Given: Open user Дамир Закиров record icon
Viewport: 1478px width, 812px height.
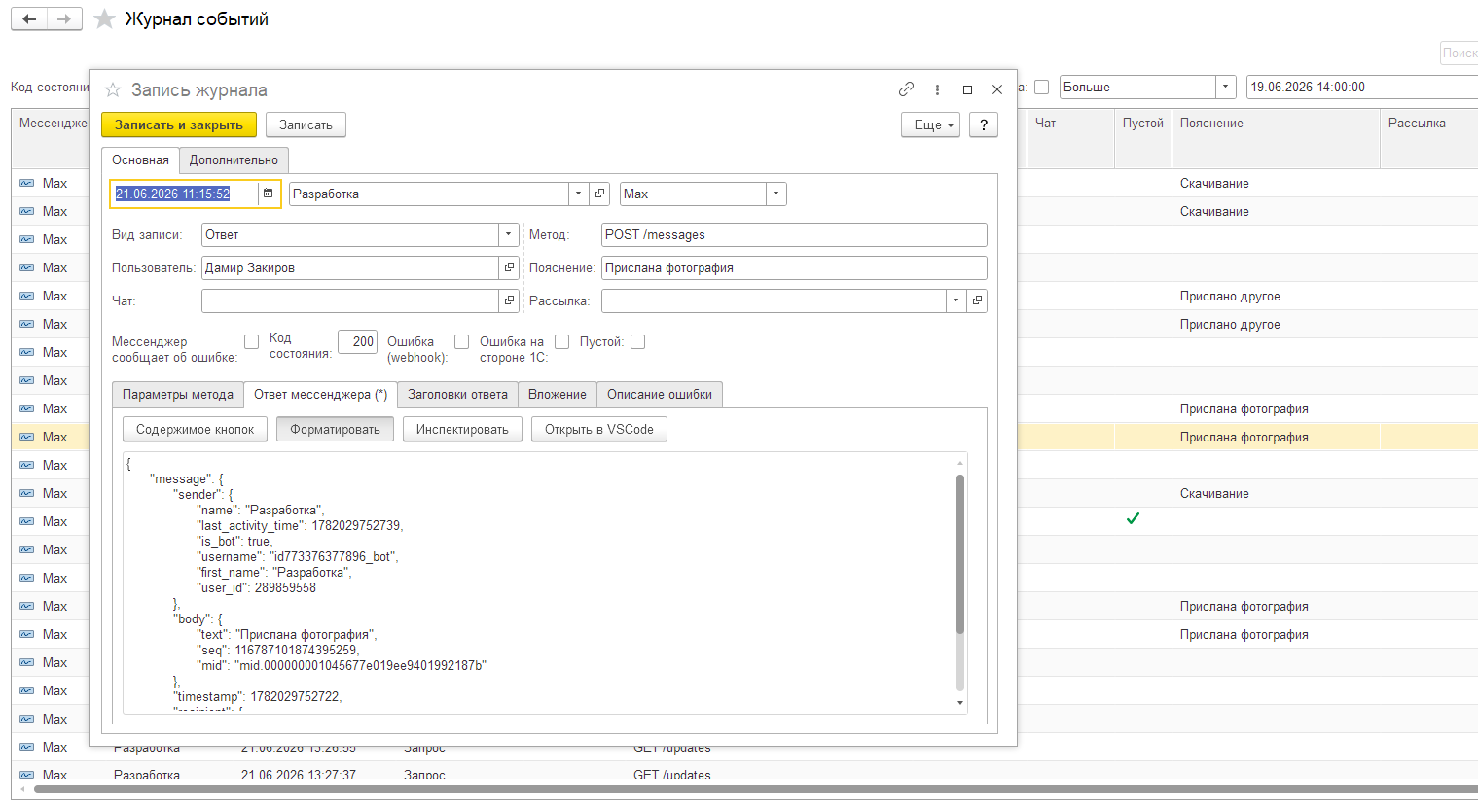Looking at the screenshot, I should click(509, 267).
